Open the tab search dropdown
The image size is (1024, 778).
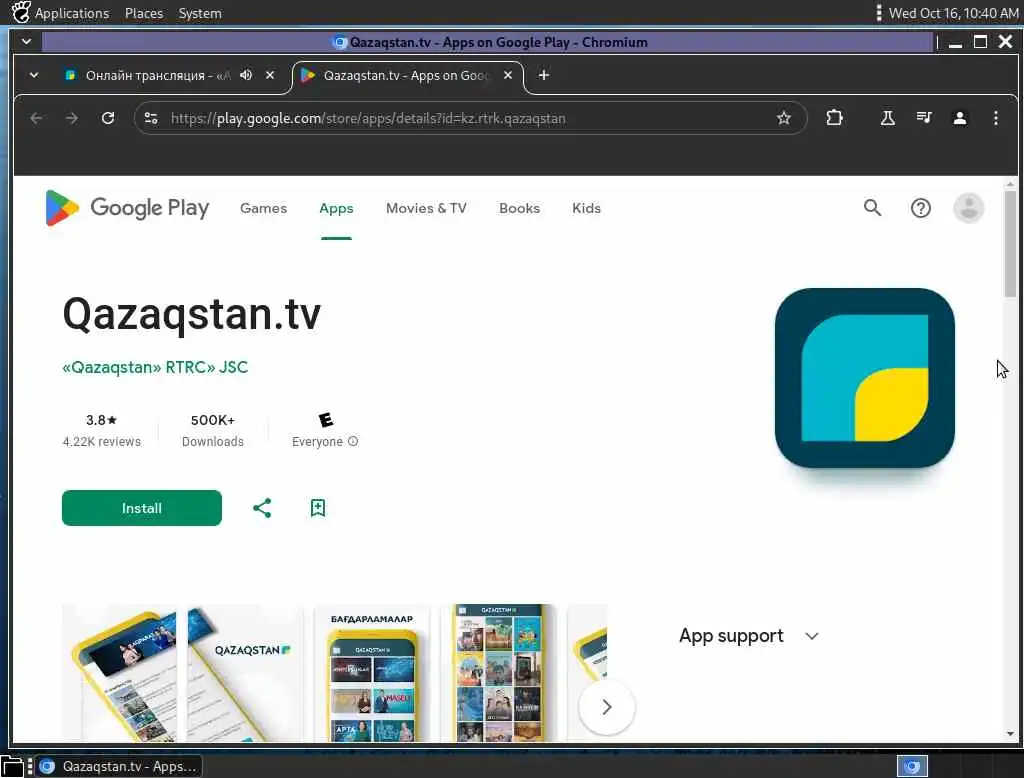pos(34,75)
